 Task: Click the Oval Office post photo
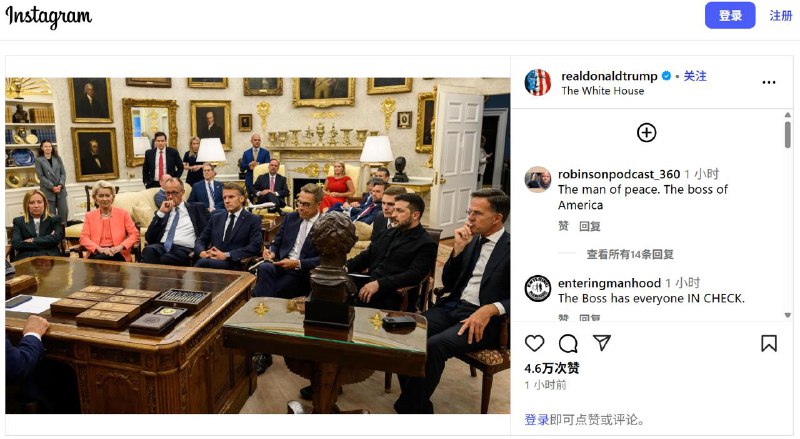click(x=258, y=245)
